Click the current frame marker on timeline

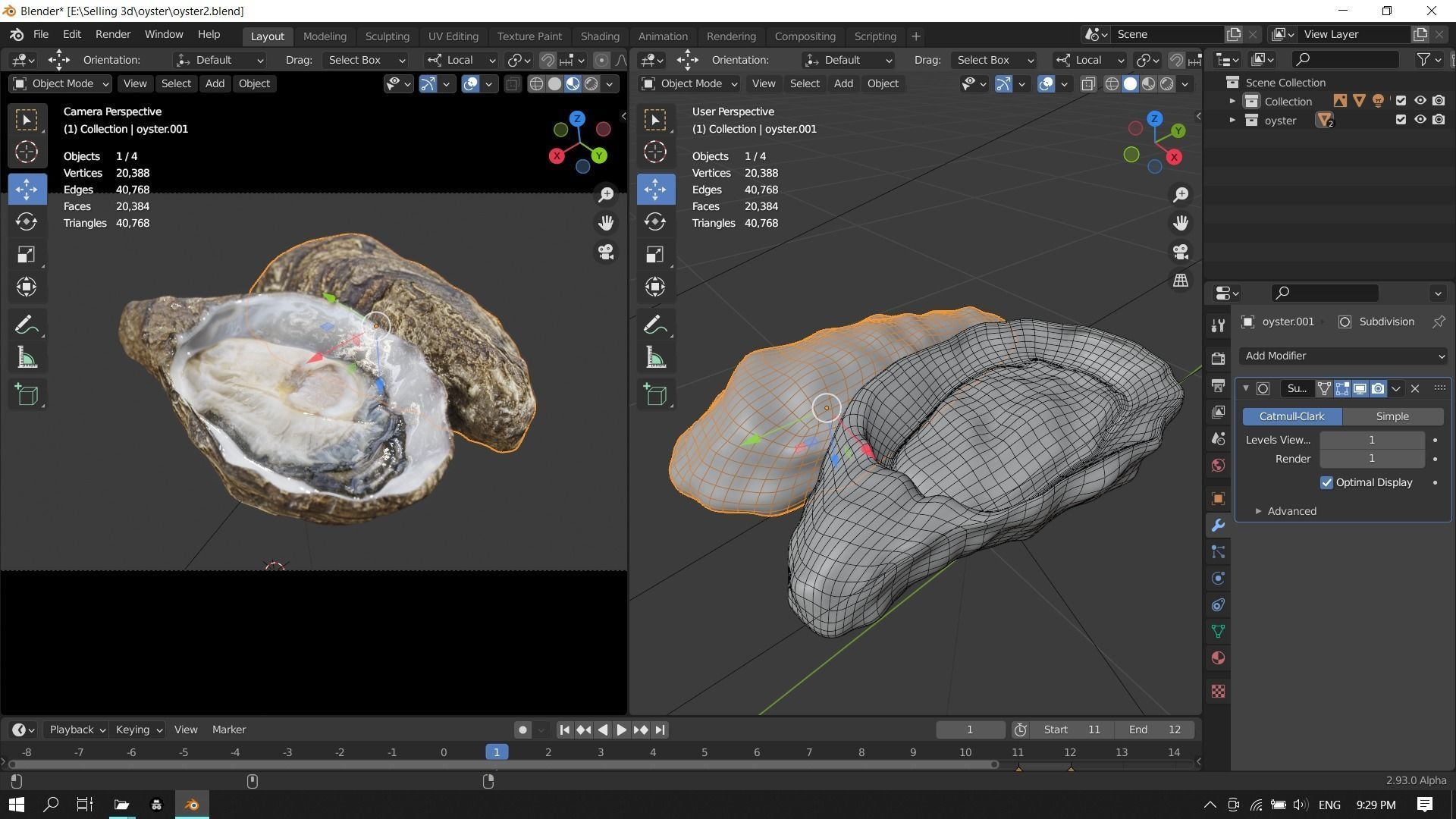[x=497, y=752]
